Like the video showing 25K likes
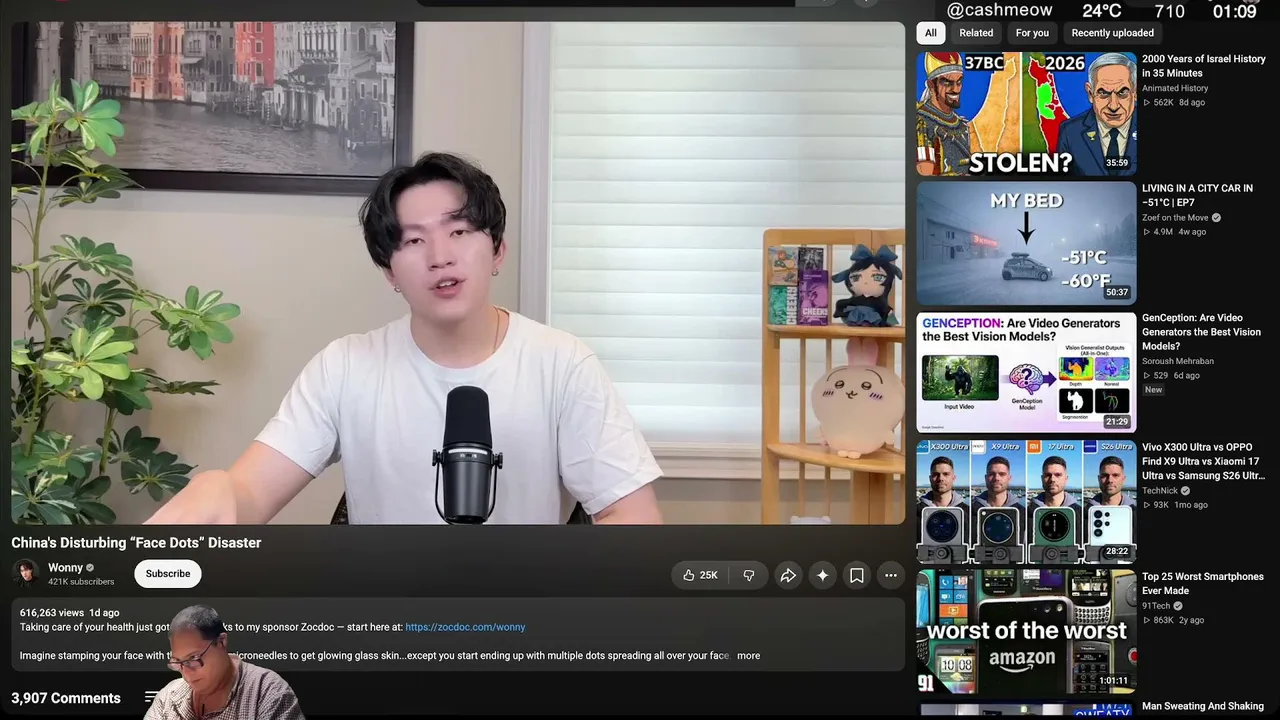 [x=700, y=575]
